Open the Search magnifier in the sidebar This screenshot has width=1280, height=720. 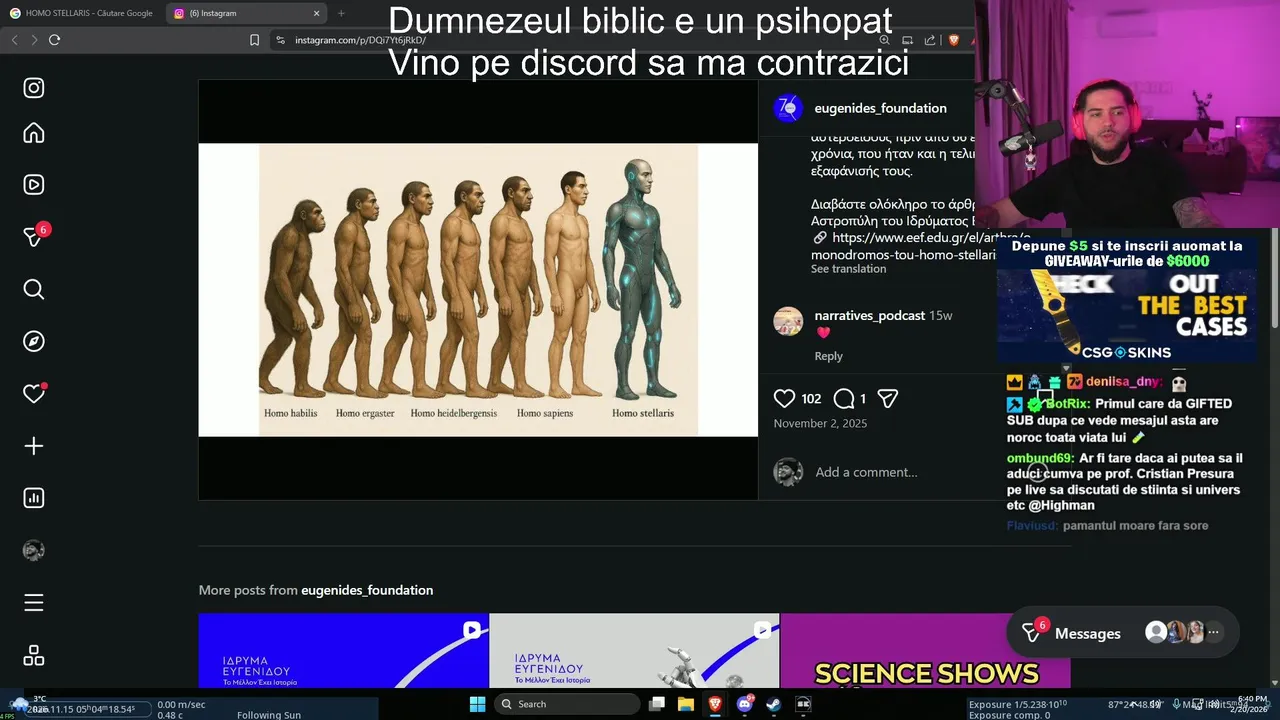coord(34,290)
